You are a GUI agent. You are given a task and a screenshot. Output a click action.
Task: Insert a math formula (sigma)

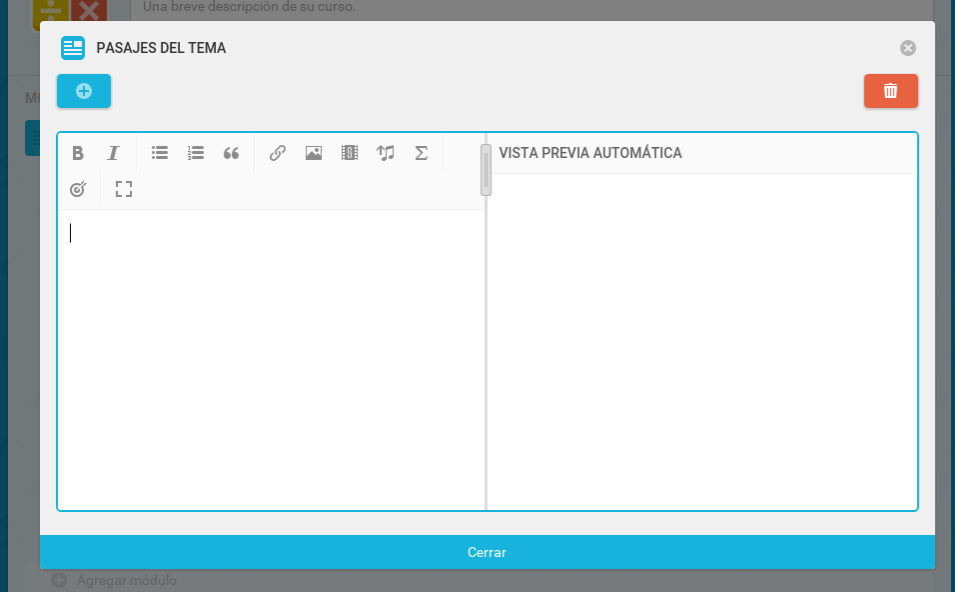(421, 153)
